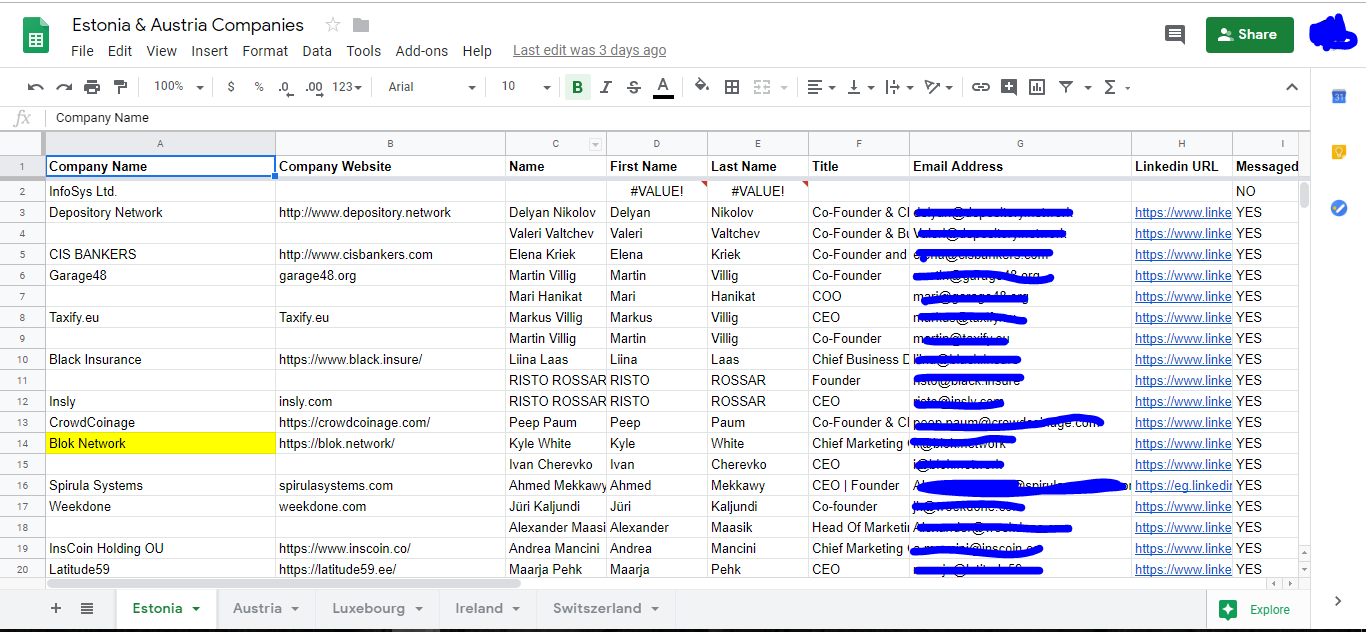This screenshot has width=1366, height=632.
Task: Open the zoom 100% dropdown
Action: [179, 87]
